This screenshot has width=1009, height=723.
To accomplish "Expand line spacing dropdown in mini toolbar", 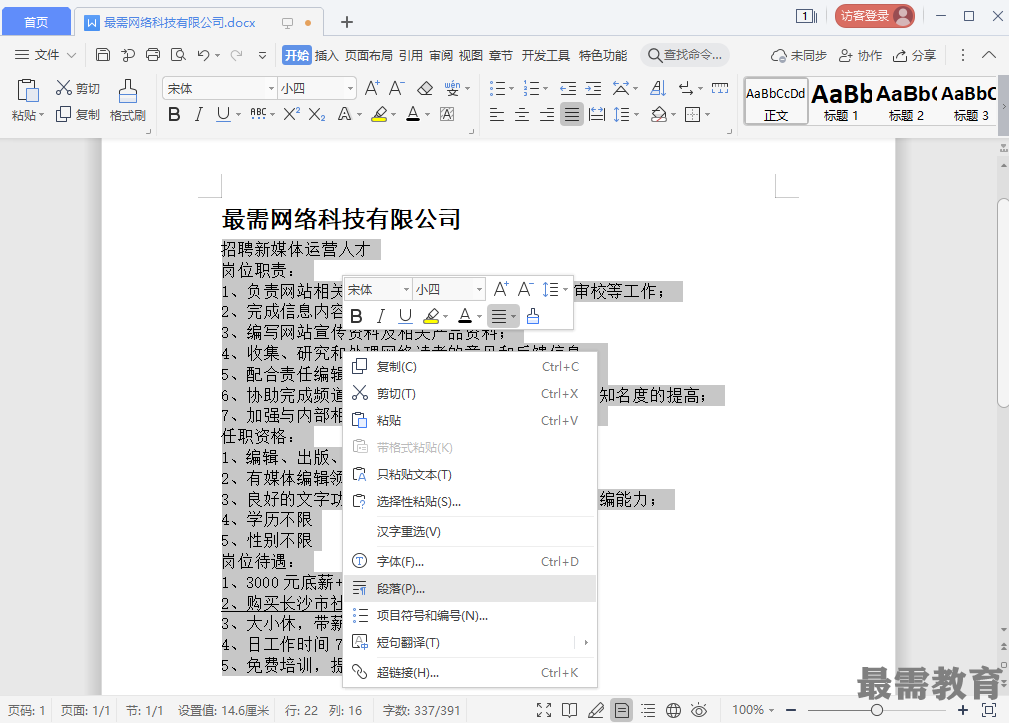I will pos(565,289).
